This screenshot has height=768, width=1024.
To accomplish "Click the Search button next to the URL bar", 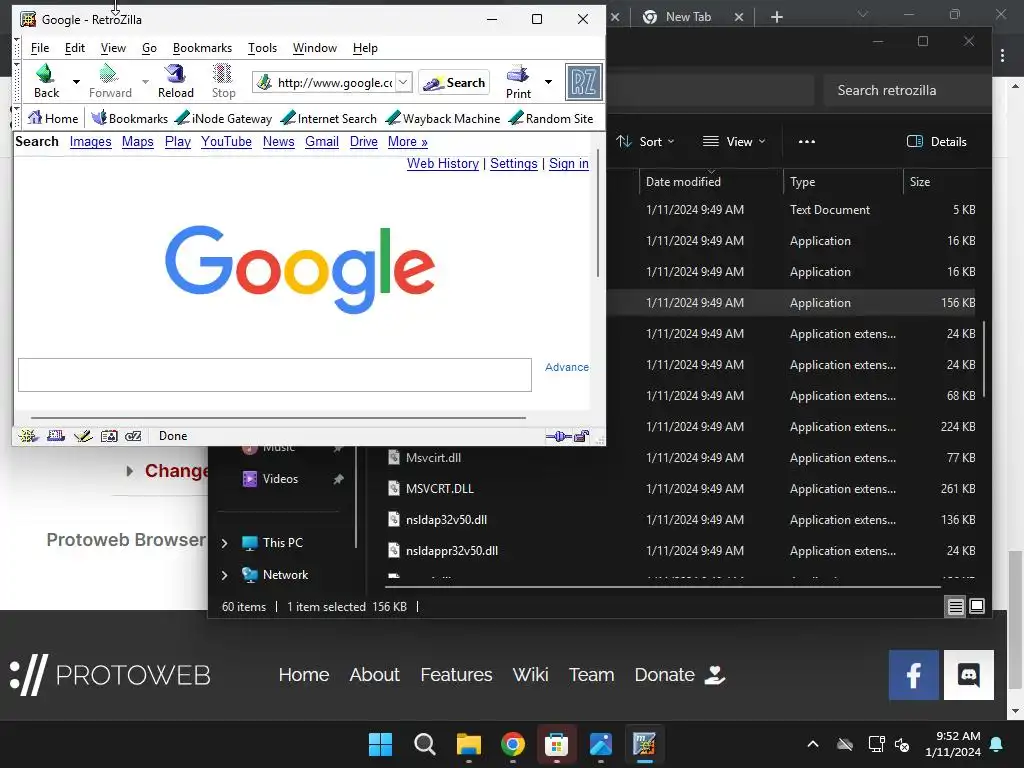I will point(455,82).
